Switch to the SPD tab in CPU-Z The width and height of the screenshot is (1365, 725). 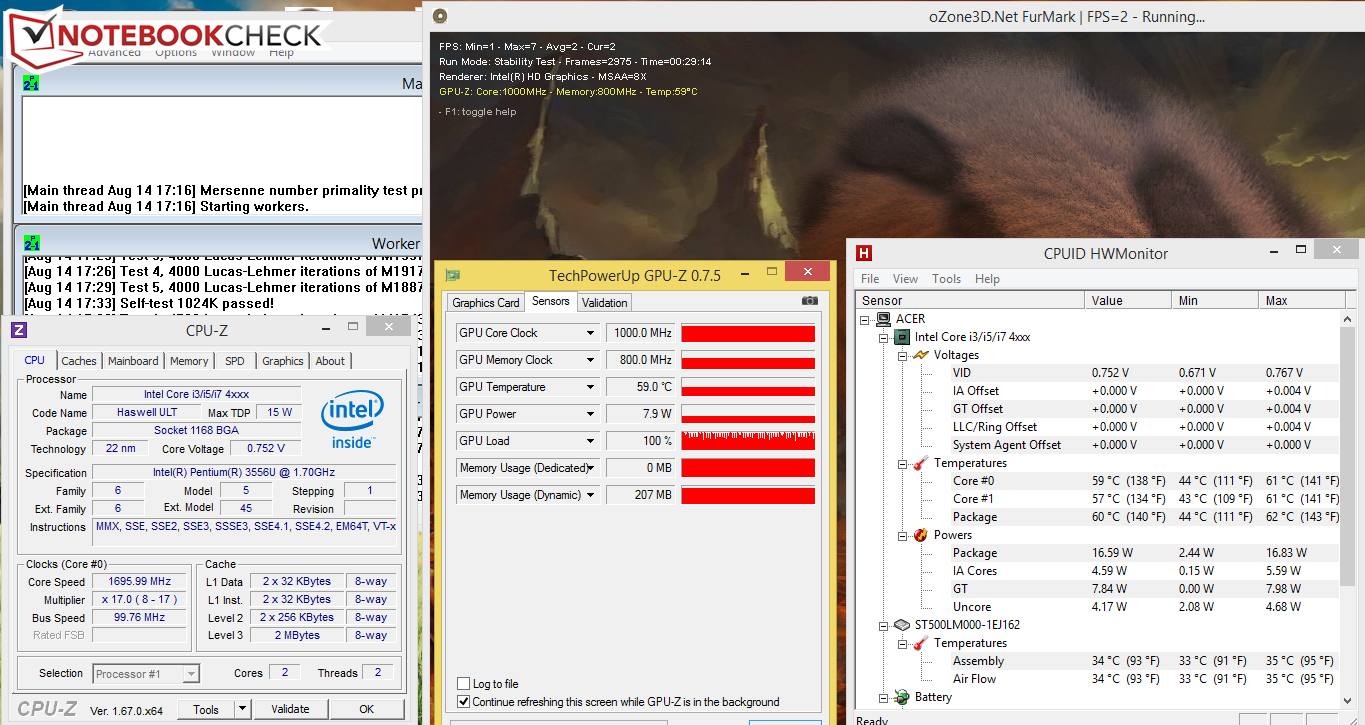pyautogui.click(x=234, y=361)
